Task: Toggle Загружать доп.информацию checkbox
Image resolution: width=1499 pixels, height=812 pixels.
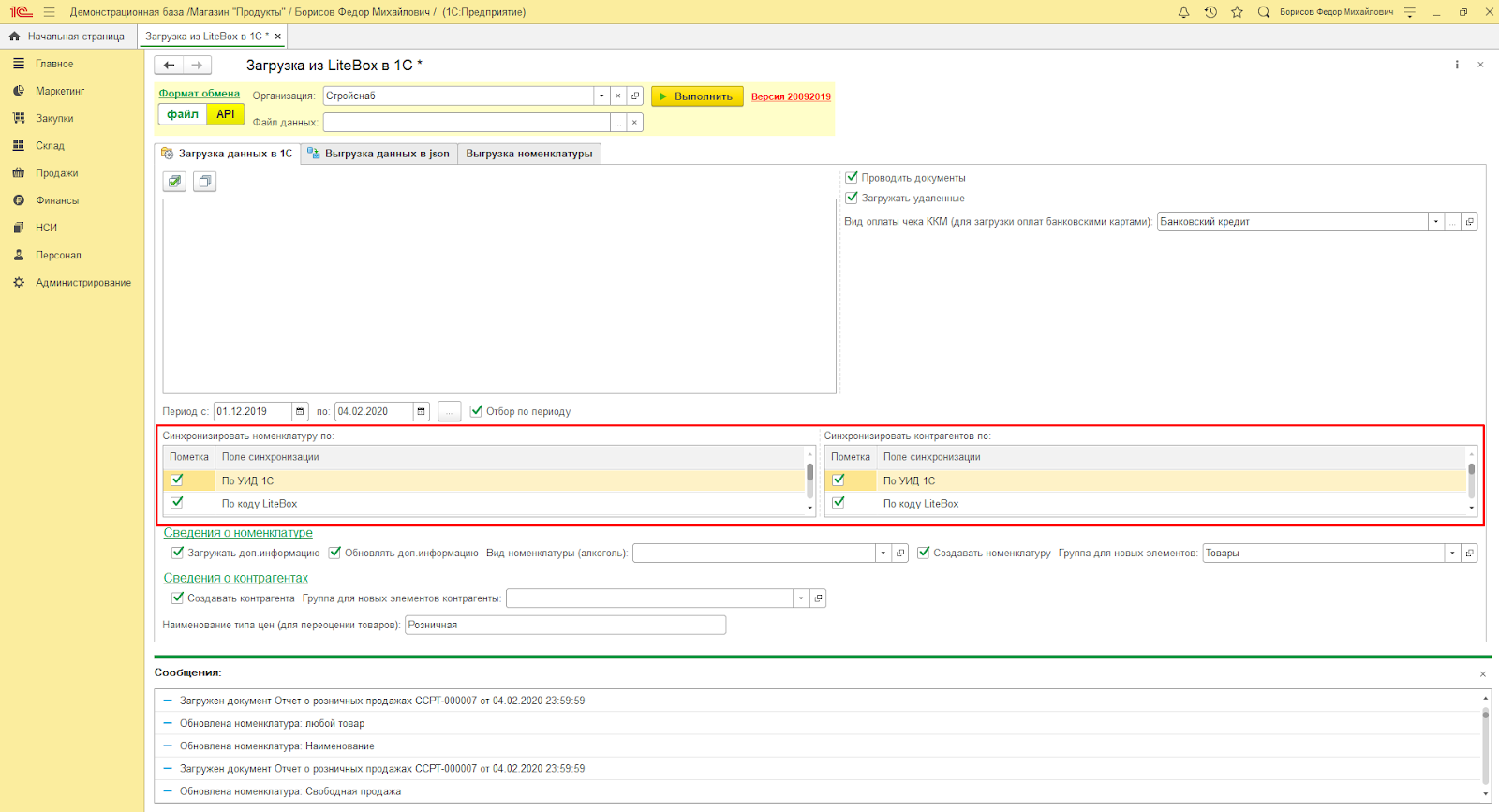Action: point(177,553)
